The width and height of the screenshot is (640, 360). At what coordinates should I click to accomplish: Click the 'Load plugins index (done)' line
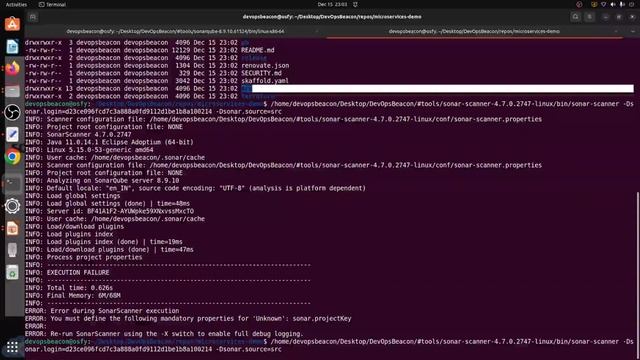104,242
